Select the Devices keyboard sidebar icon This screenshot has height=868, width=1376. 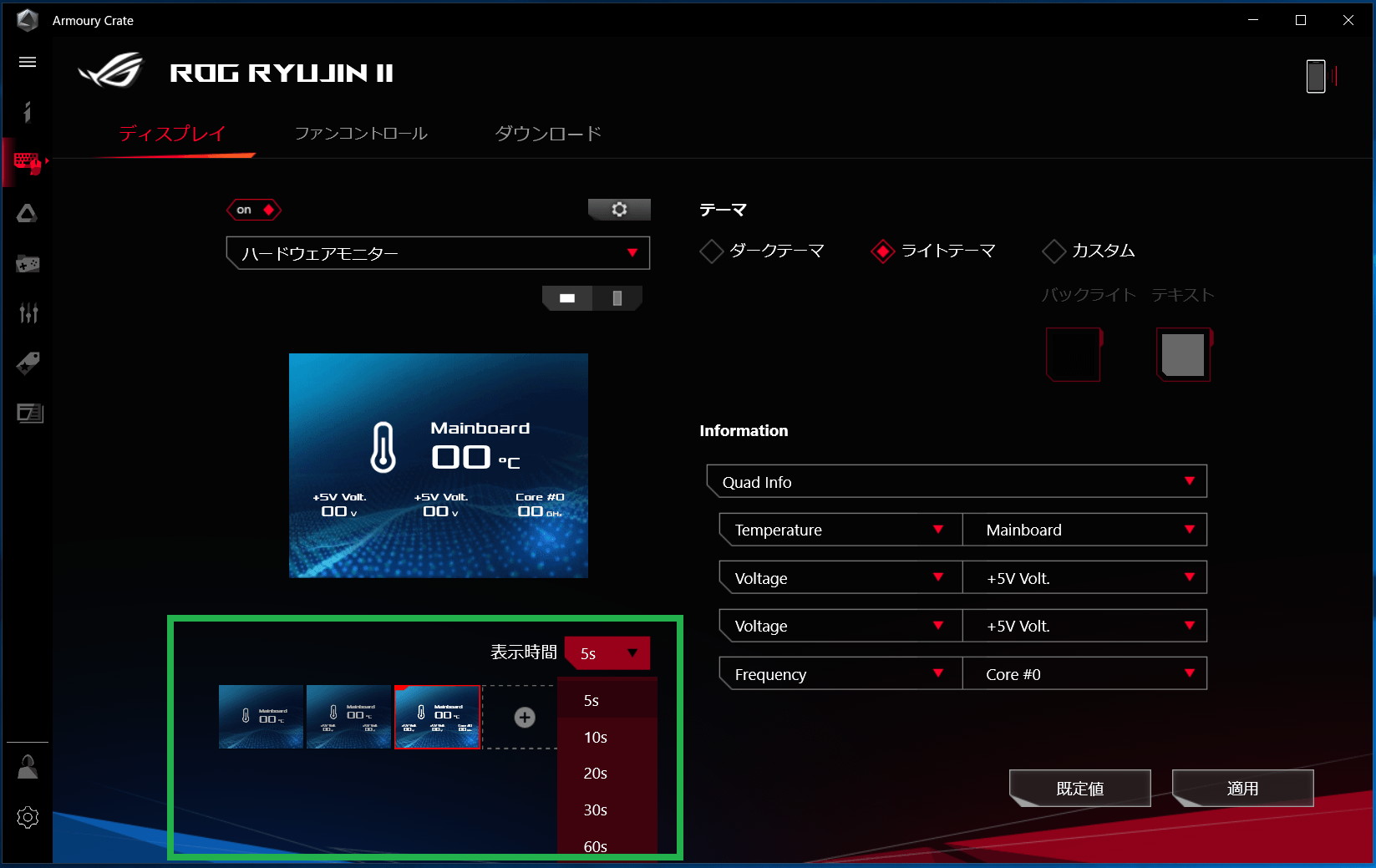click(x=28, y=162)
